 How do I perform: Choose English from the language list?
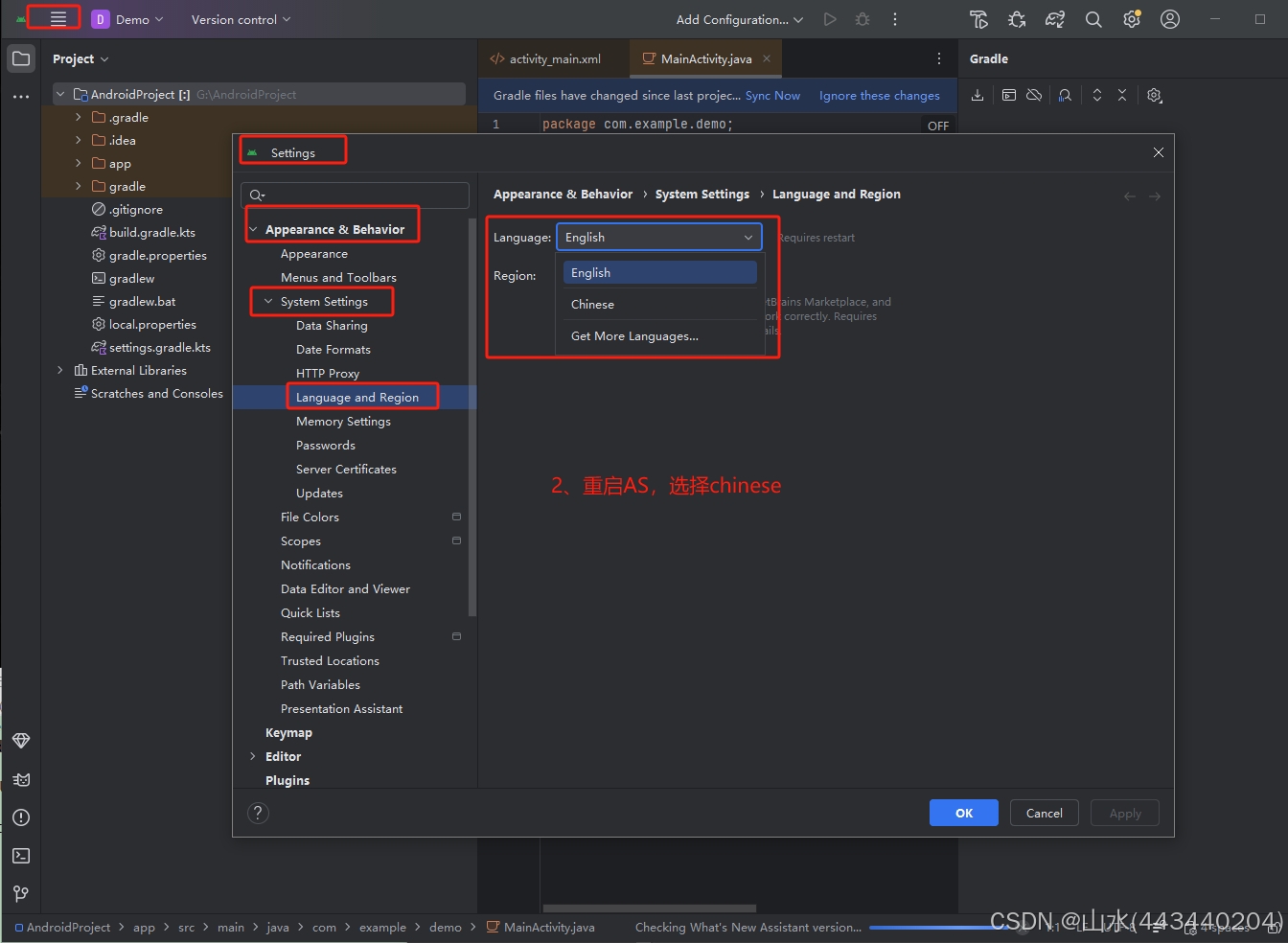(660, 273)
